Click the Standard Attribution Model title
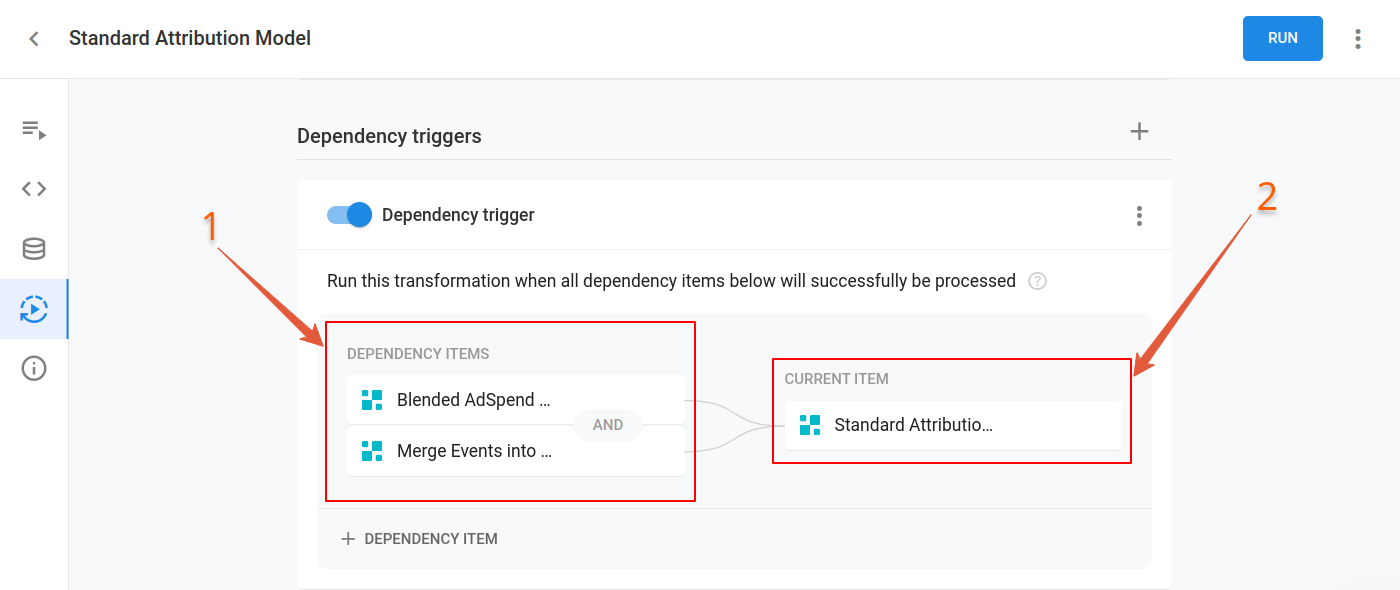Screen dimensions: 1400x590 pyautogui.click(x=190, y=38)
